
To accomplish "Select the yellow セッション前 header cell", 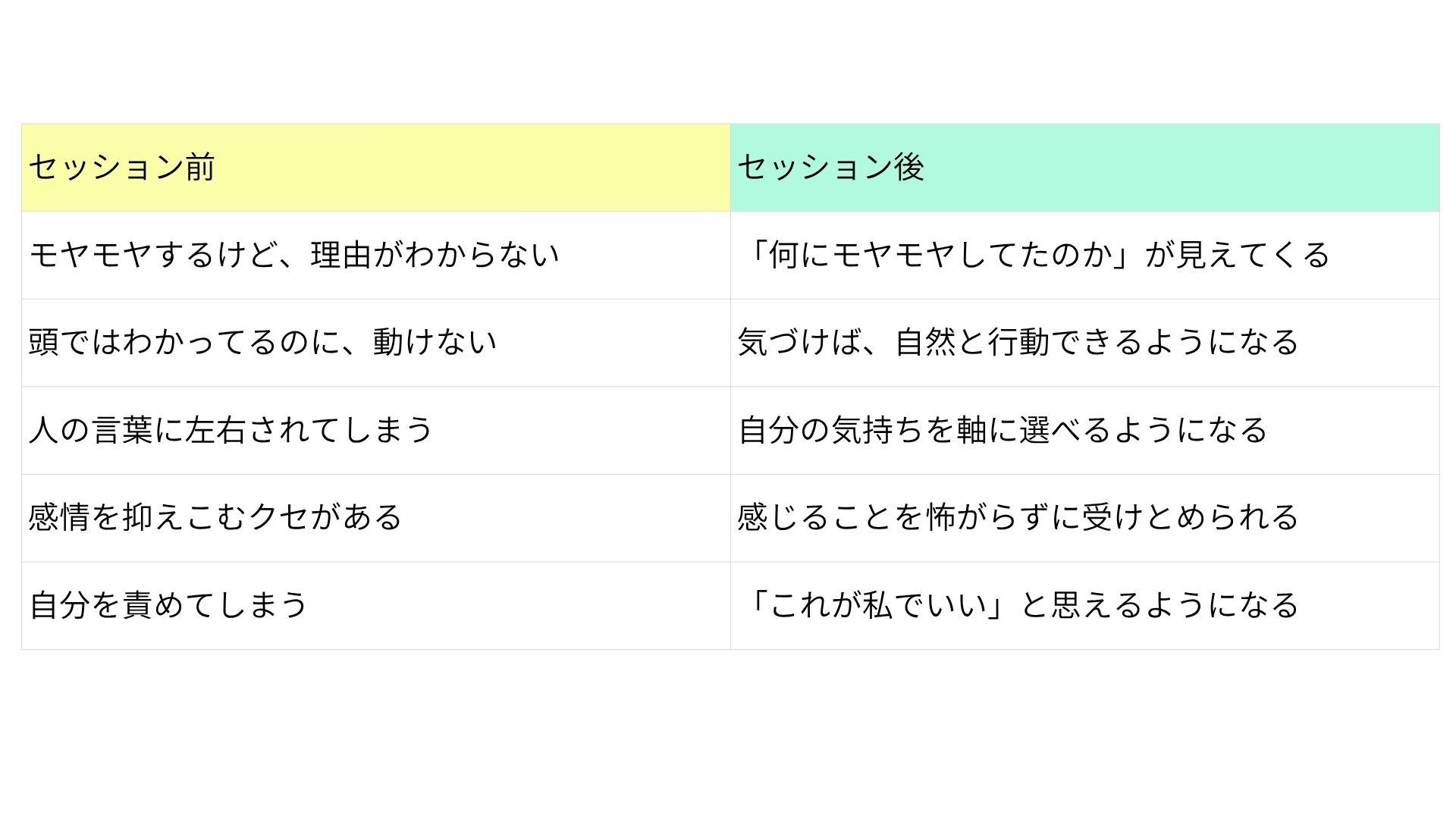I will click(x=375, y=168).
